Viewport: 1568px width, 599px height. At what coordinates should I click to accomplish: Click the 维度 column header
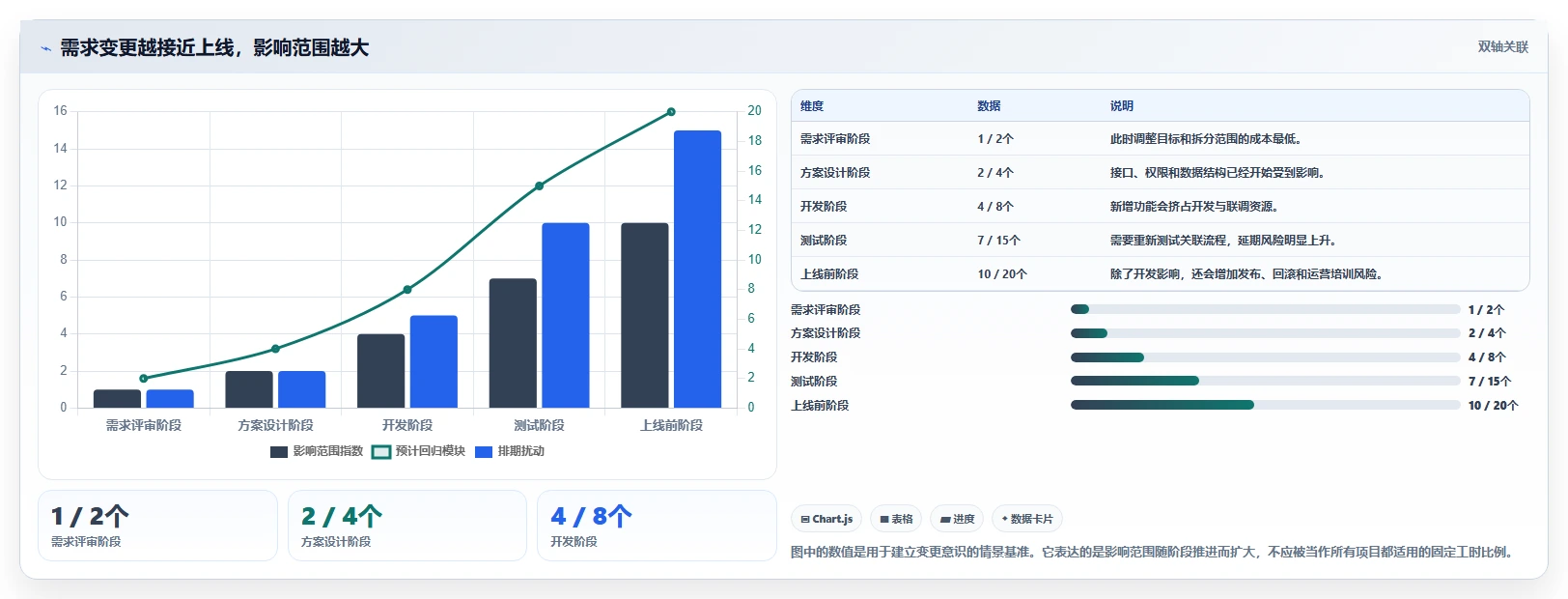pos(812,106)
